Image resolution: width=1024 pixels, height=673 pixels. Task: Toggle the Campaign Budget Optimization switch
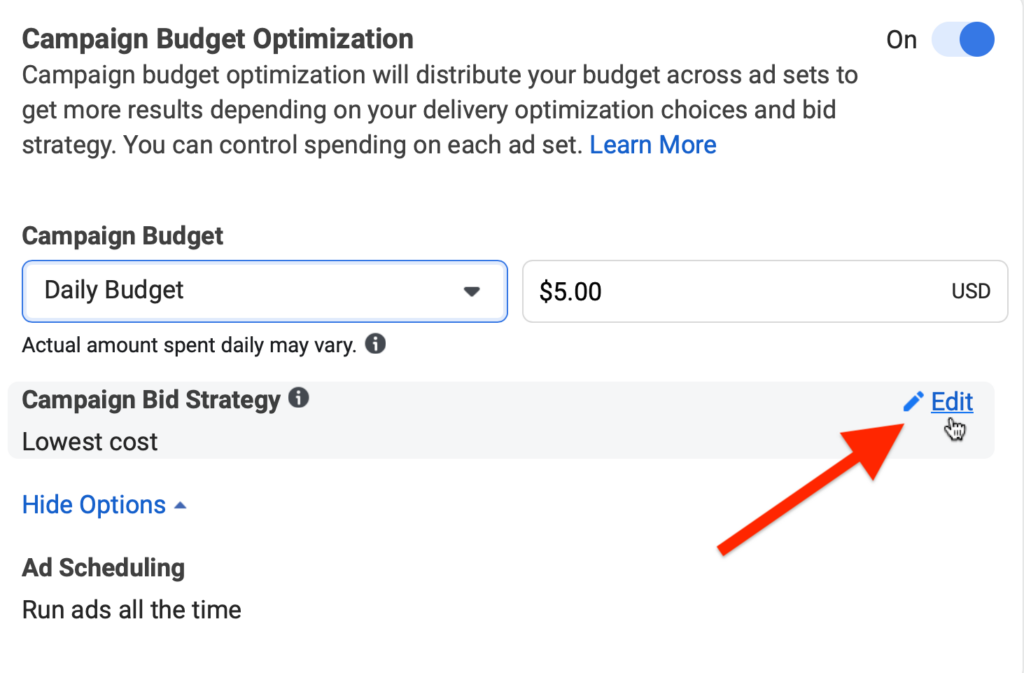point(963,40)
